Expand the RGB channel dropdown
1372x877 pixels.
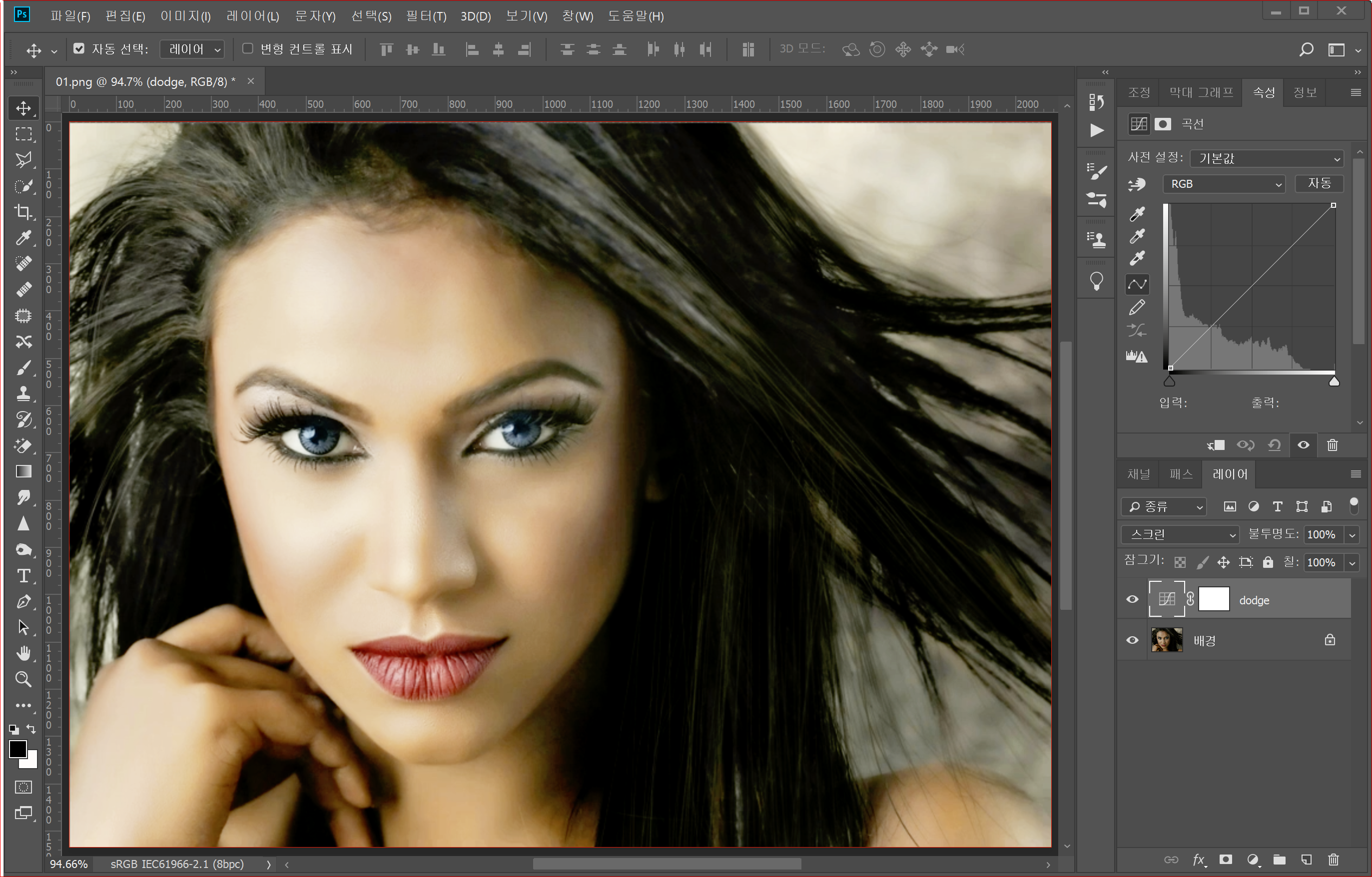[1224, 184]
